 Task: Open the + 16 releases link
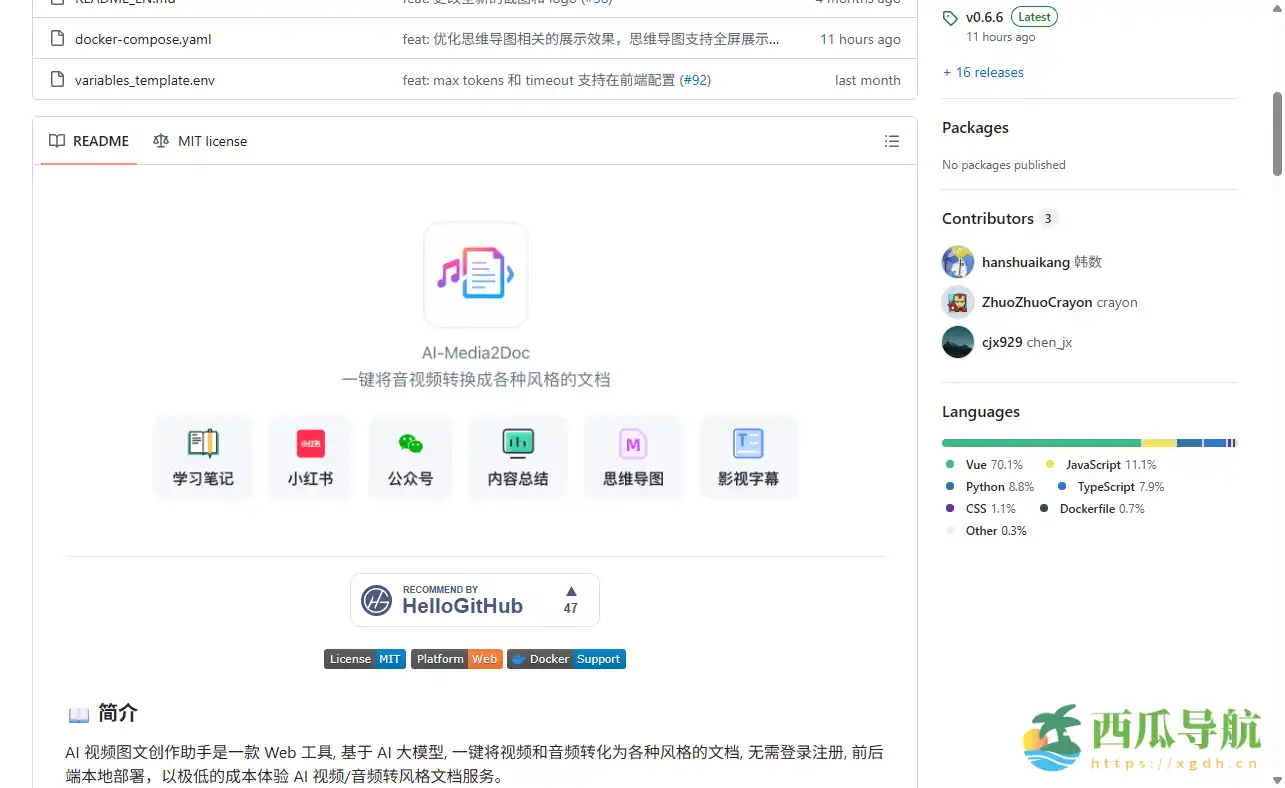[x=983, y=72]
